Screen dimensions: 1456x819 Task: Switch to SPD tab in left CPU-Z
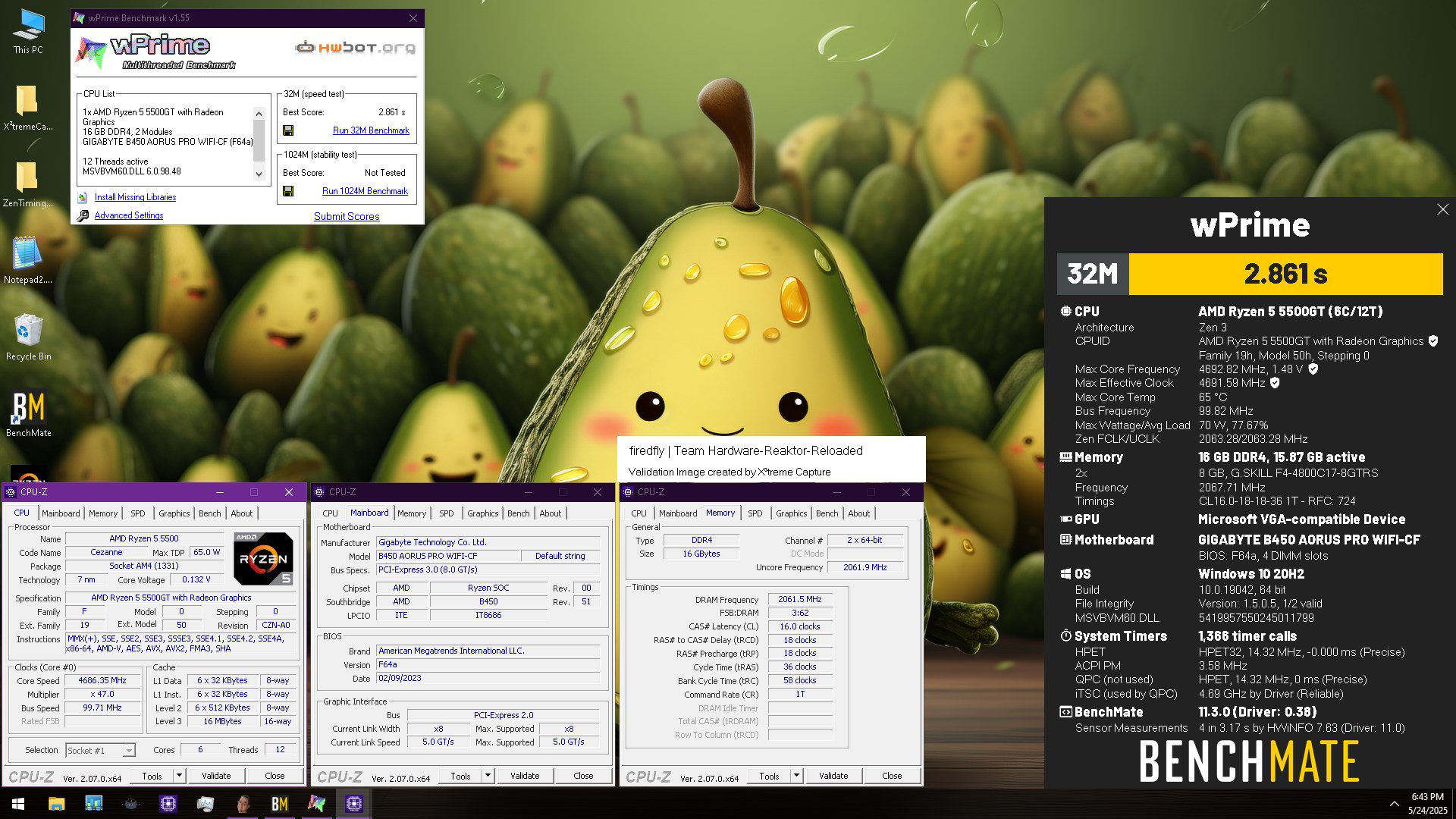138,513
